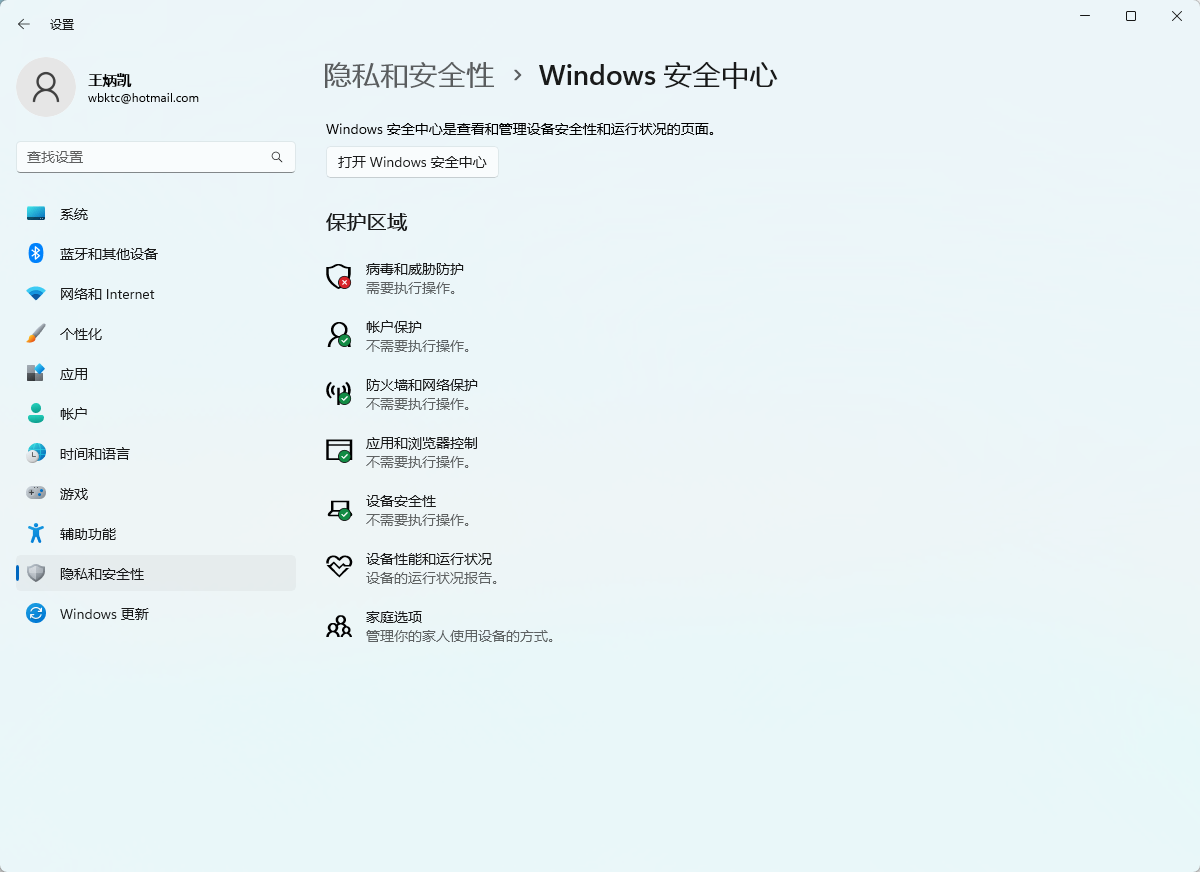Maximize the Settings window
The image size is (1200, 872).
point(1131,16)
